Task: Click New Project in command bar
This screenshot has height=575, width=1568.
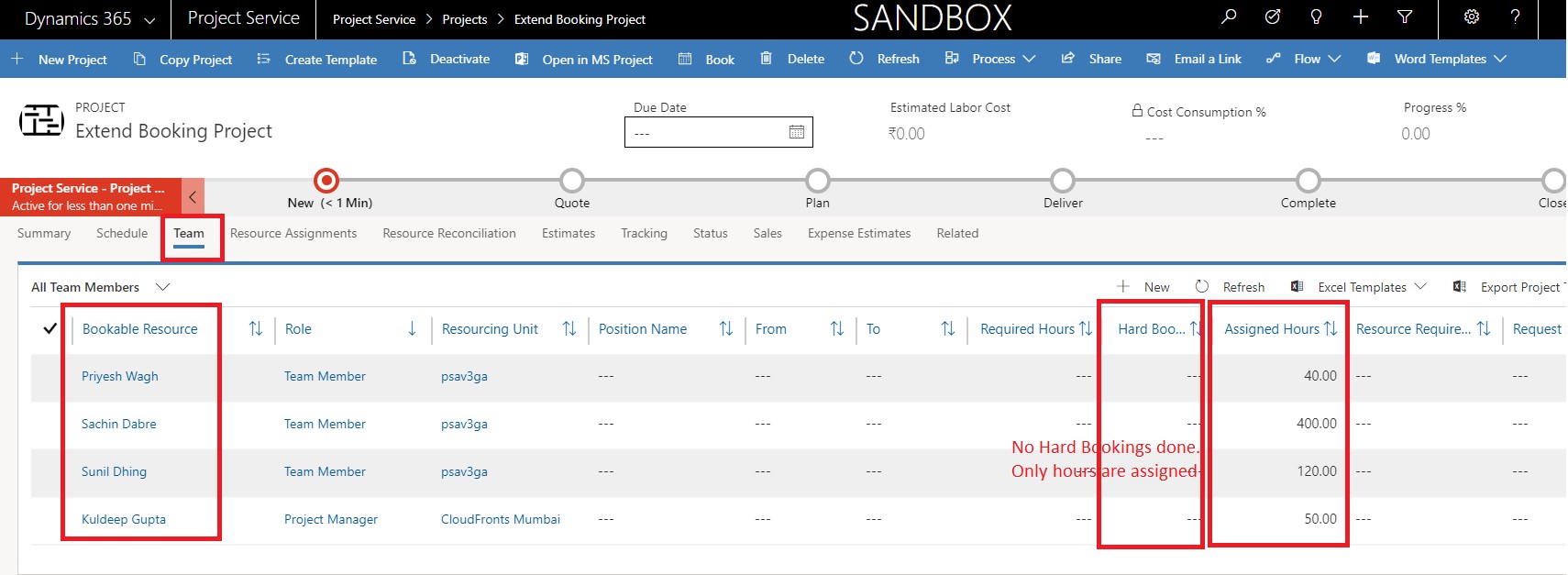Action: 59,59
